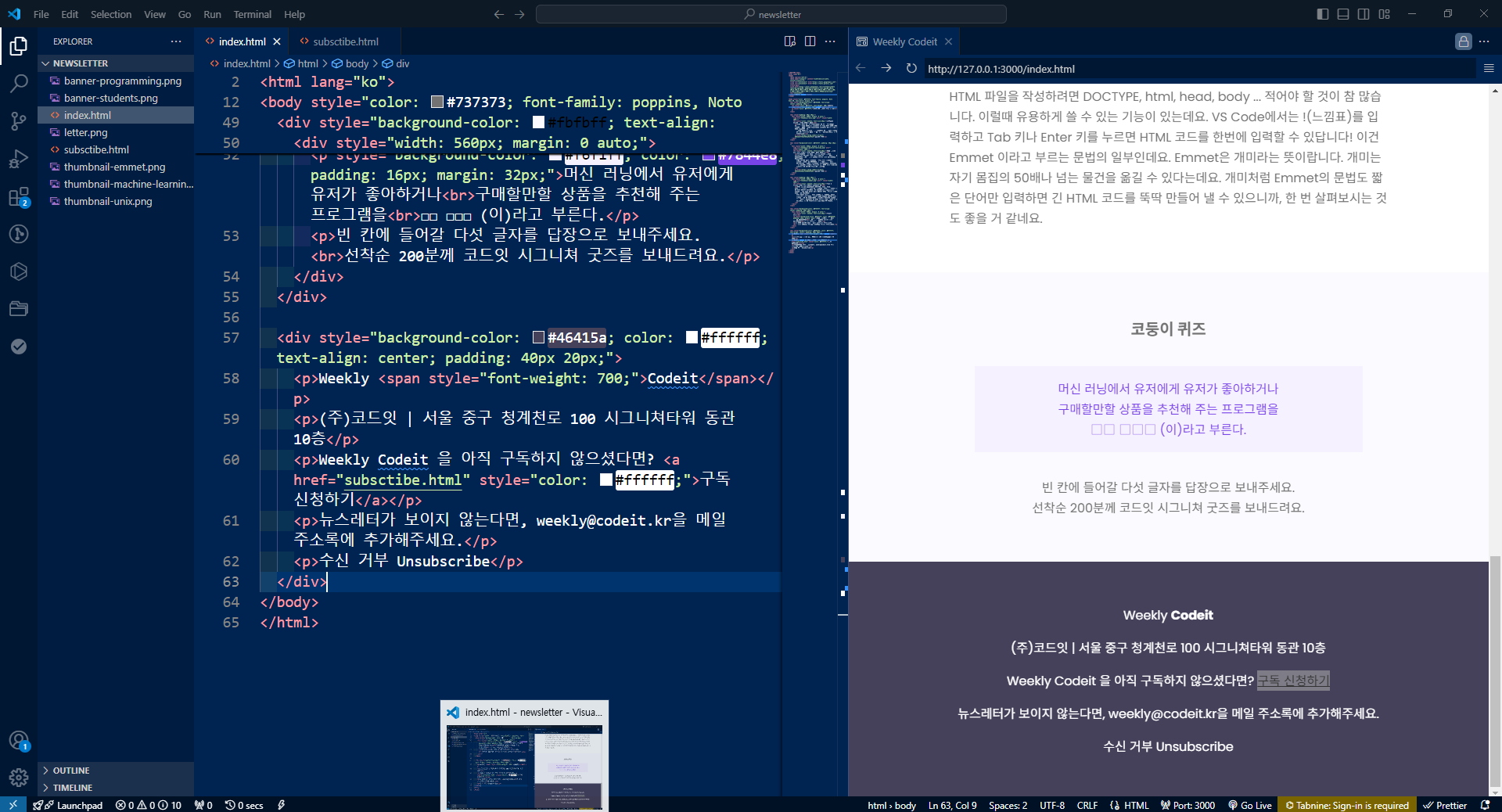Open thumbnail-emmet.png in the Explorer
Screen dimensions: 1502x812
[x=116, y=167]
